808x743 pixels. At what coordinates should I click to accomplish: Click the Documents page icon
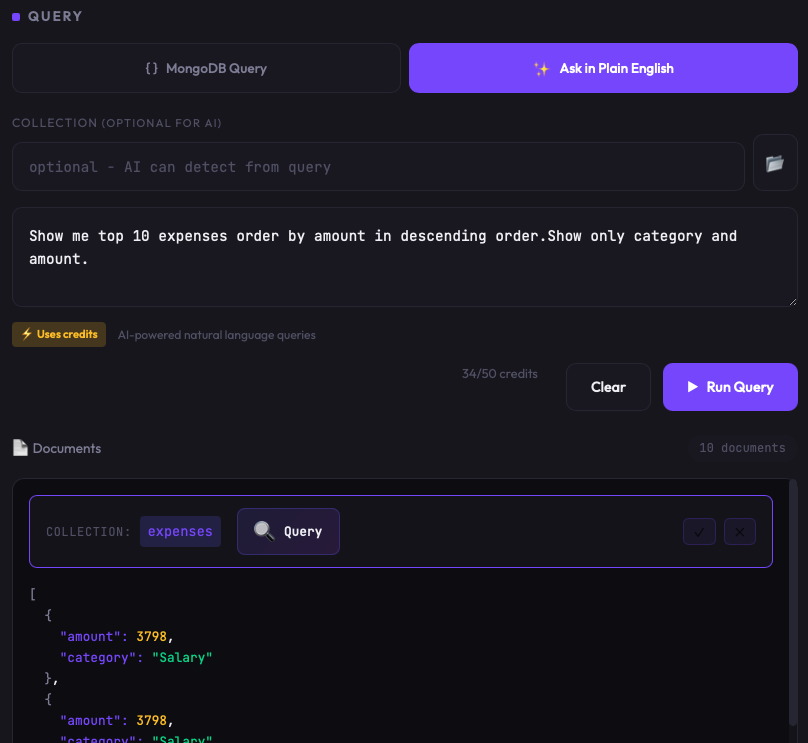coord(20,448)
